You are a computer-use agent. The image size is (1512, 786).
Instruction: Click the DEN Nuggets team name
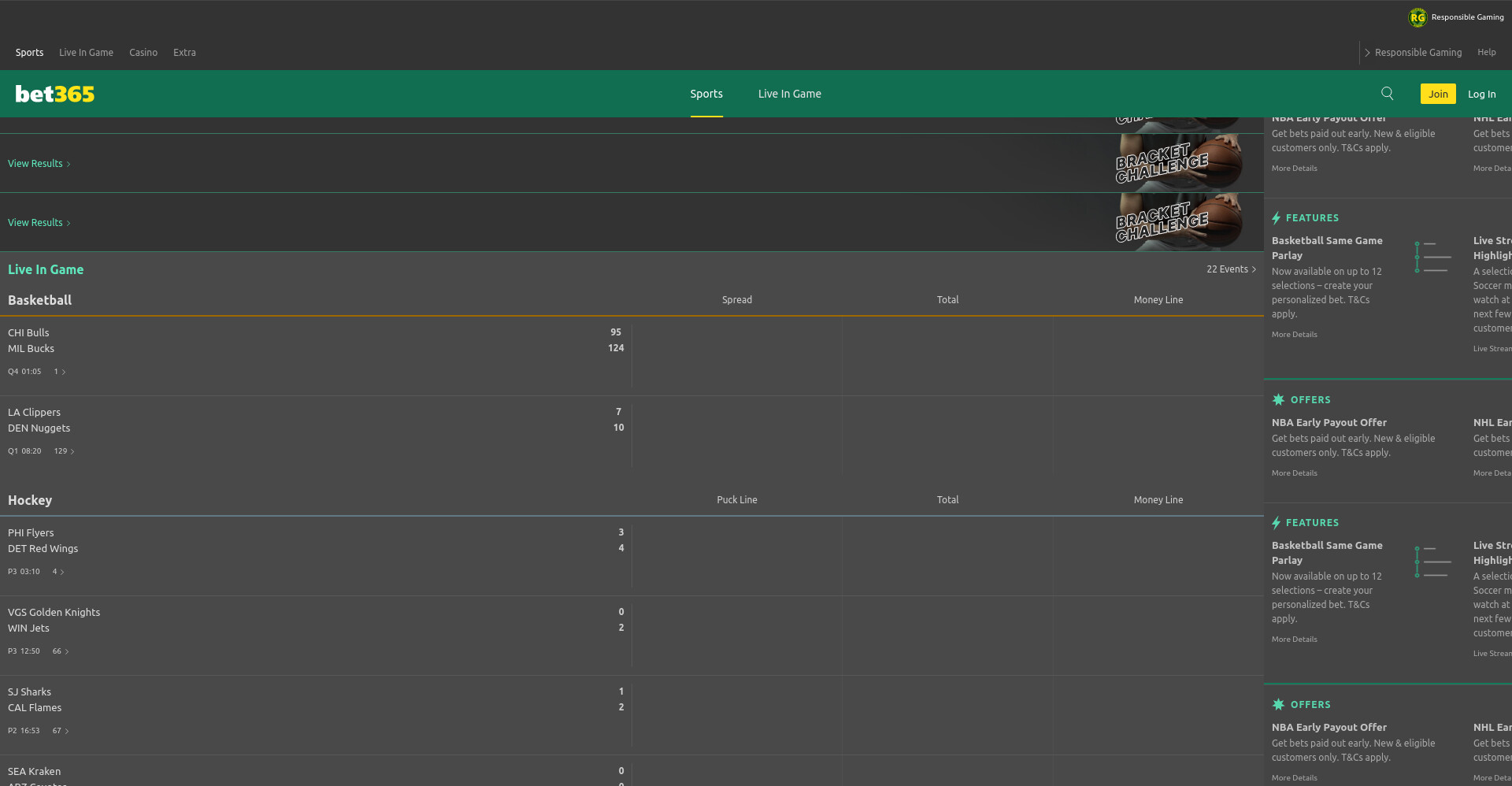tap(39, 428)
